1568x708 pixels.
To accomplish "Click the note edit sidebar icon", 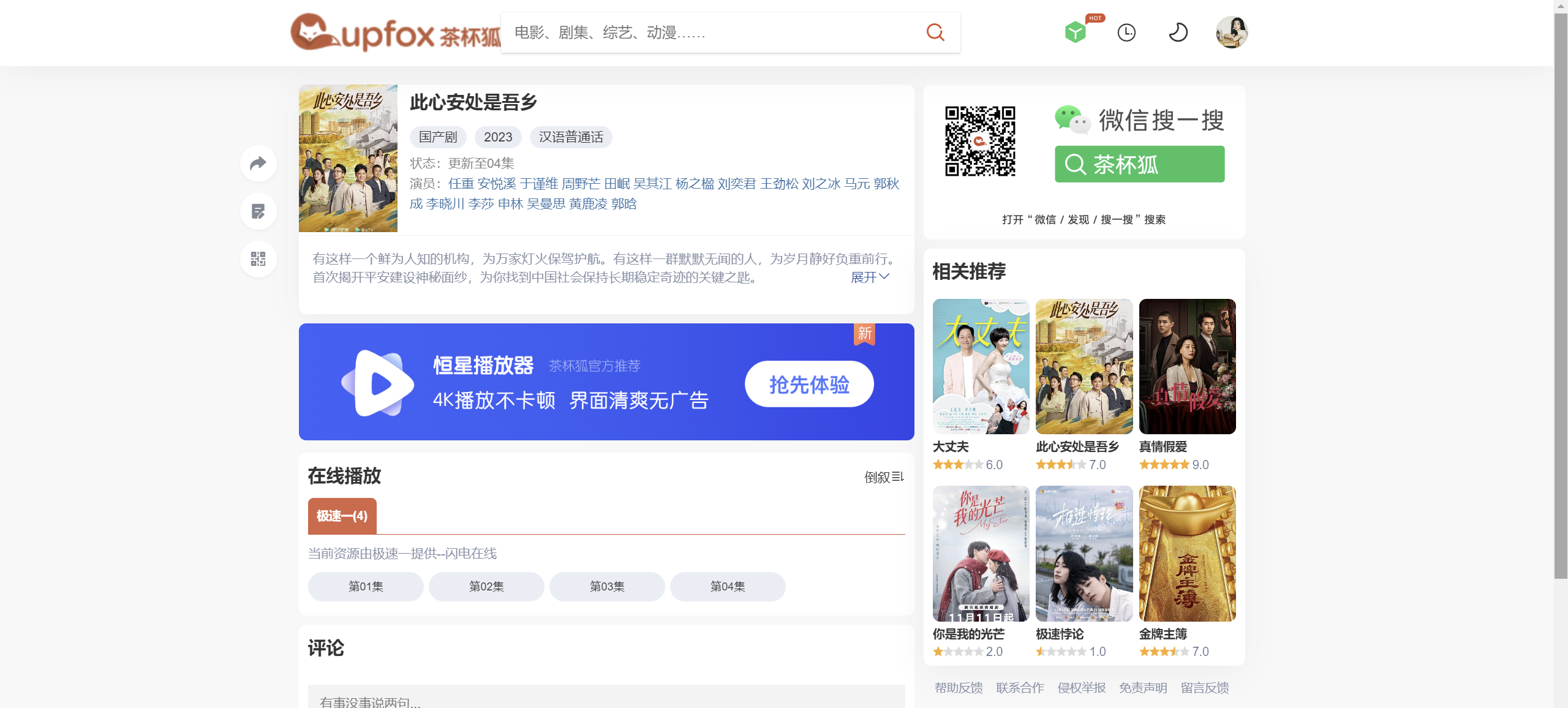I will coord(258,211).
